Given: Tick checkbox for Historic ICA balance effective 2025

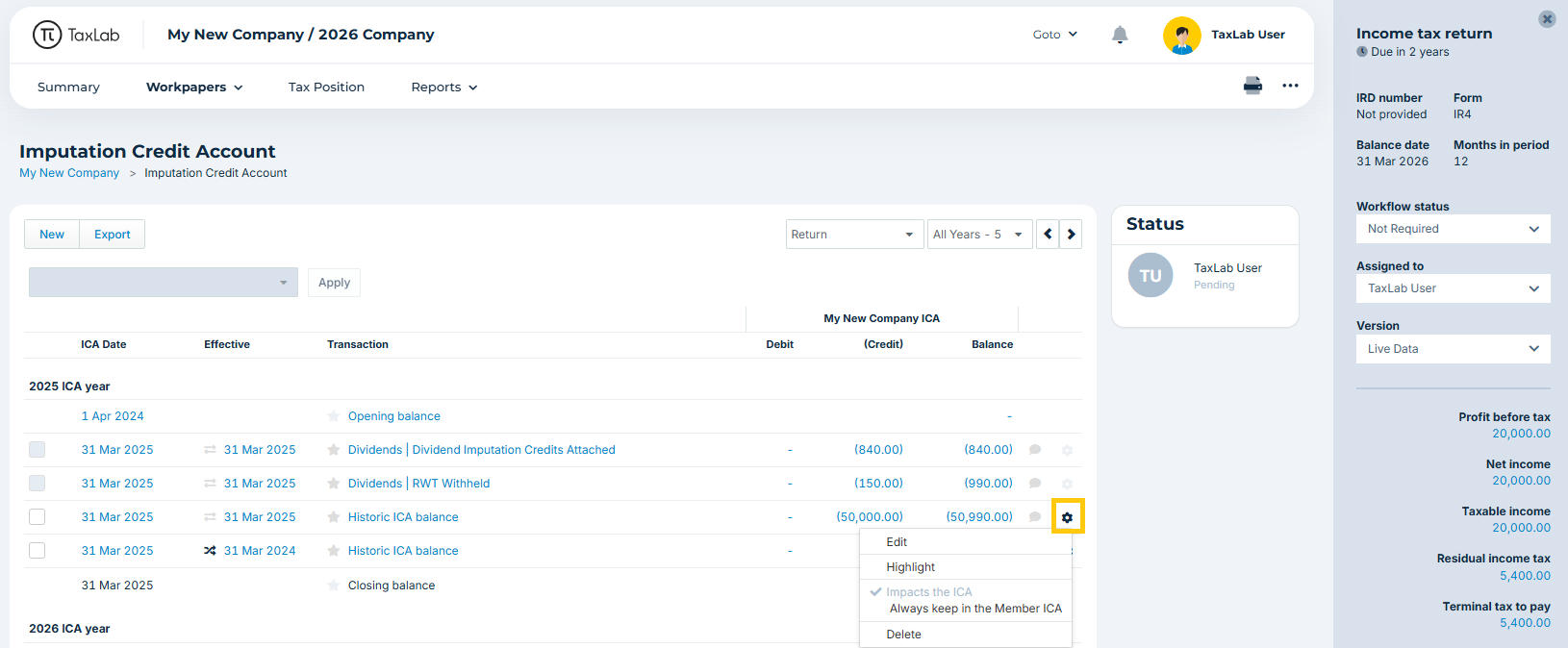Looking at the screenshot, I should [x=37, y=517].
